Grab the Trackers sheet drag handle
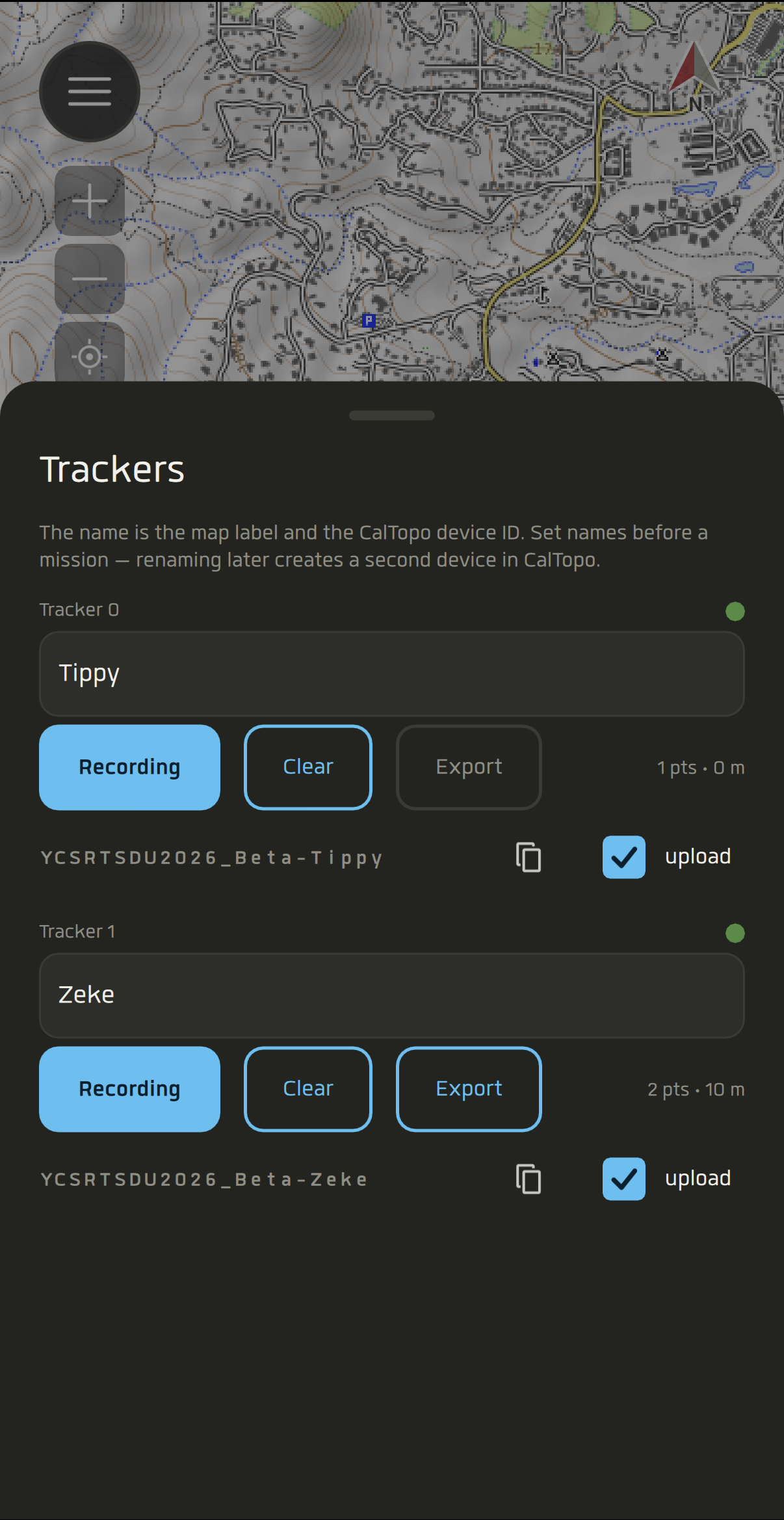 point(392,415)
